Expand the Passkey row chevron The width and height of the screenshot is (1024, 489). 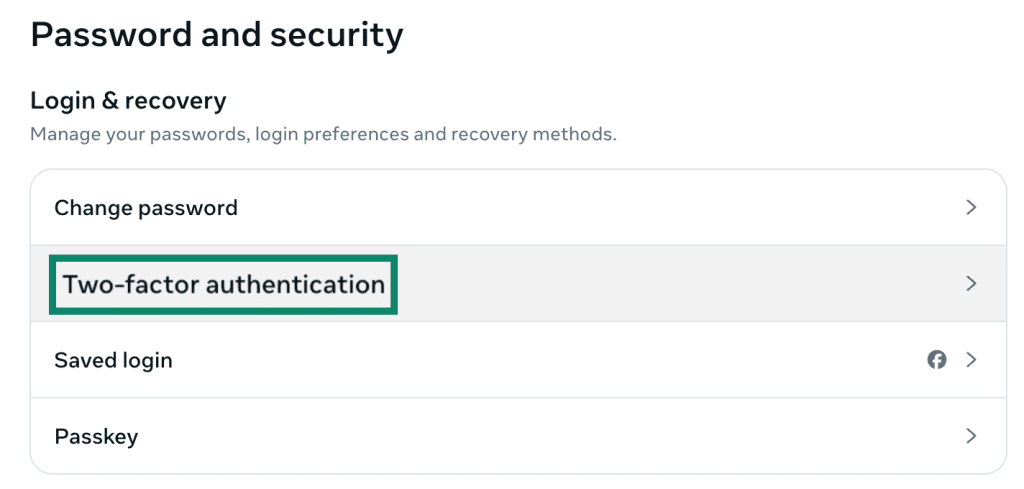(971, 436)
